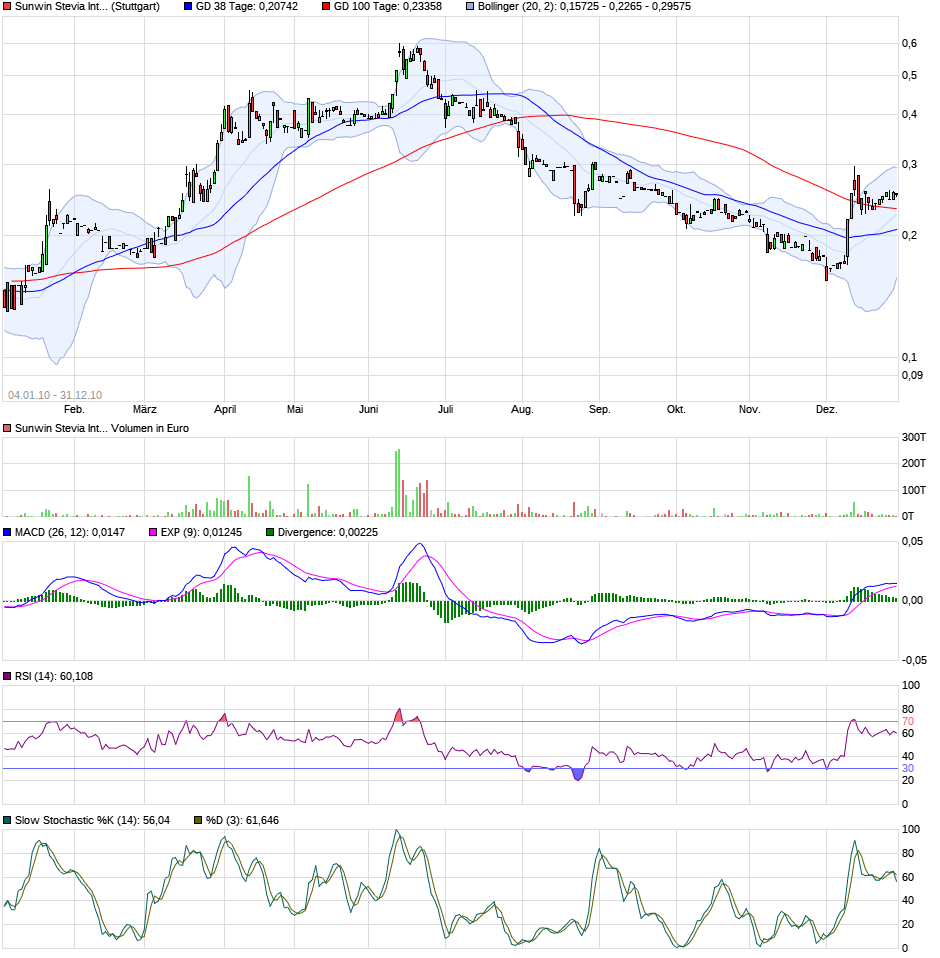Click the red RSI 70 threshold value
The image size is (940, 958).
point(908,722)
